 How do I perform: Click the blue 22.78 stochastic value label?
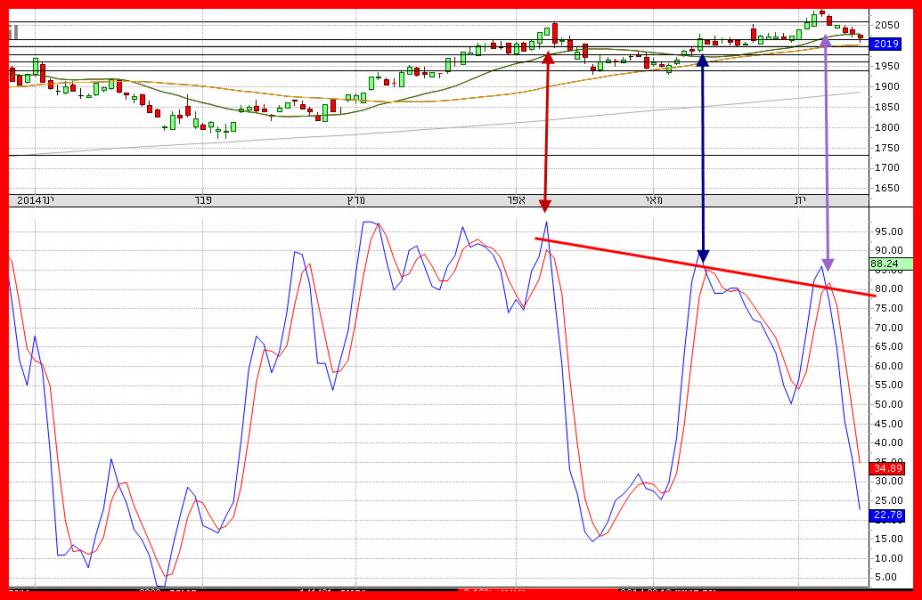[x=888, y=515]
